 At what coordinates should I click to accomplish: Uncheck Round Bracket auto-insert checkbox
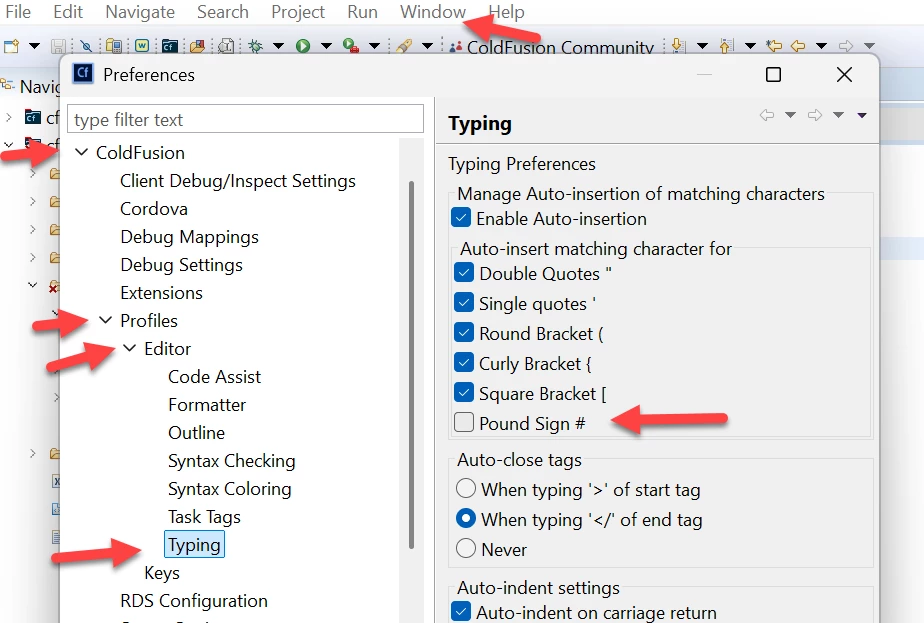[x=464, y=332]
